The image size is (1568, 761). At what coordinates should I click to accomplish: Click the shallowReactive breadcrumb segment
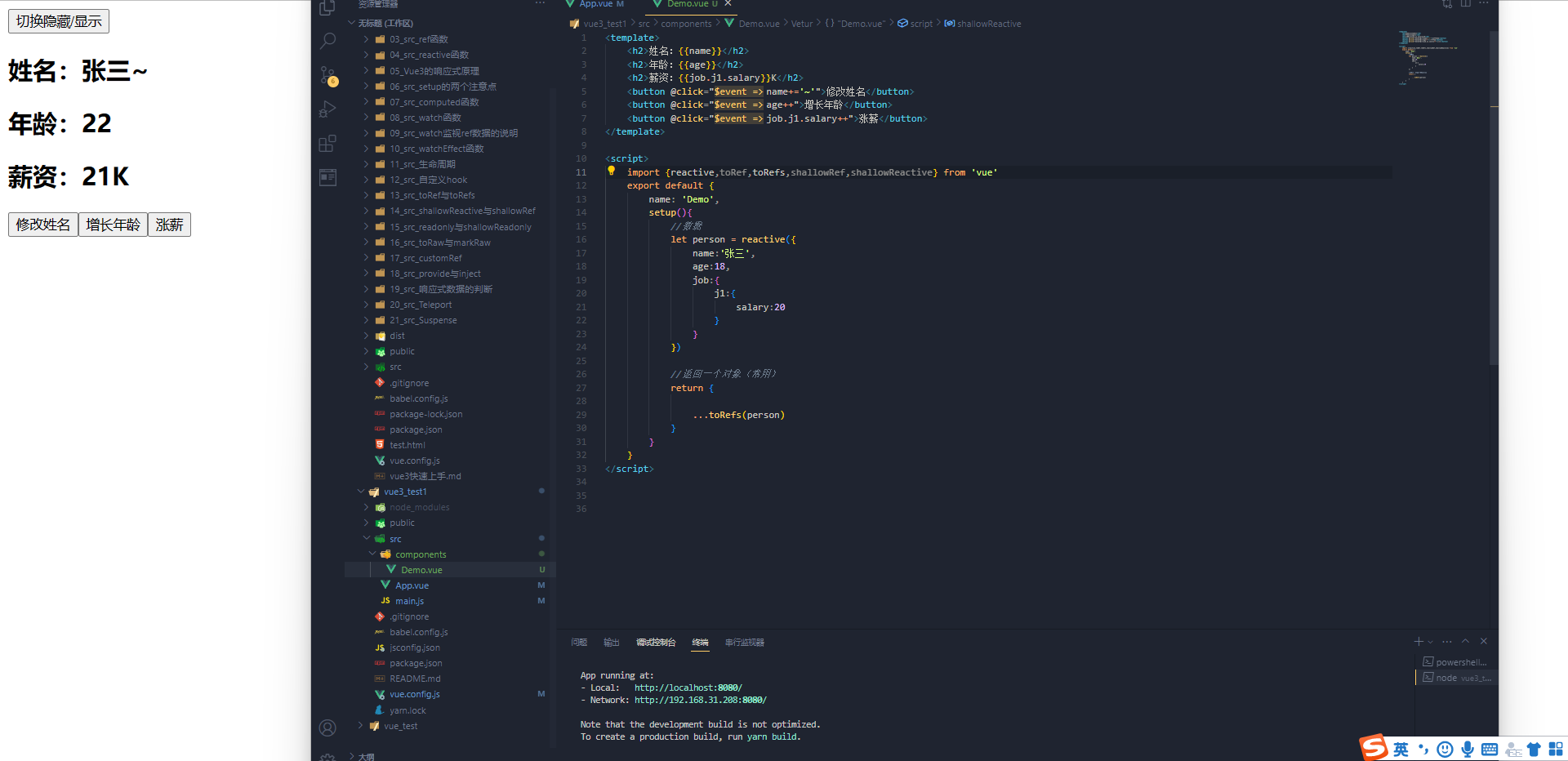coord(982,24)
